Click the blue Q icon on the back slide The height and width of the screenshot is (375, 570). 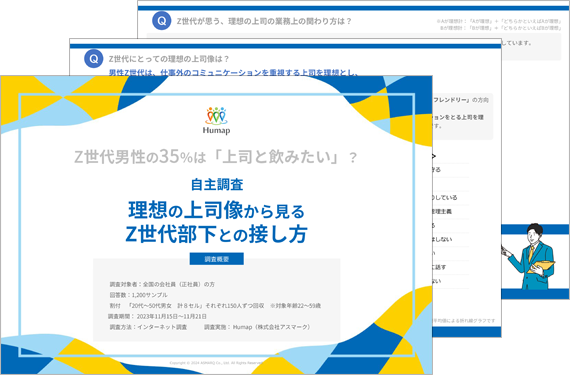[161, 21]
